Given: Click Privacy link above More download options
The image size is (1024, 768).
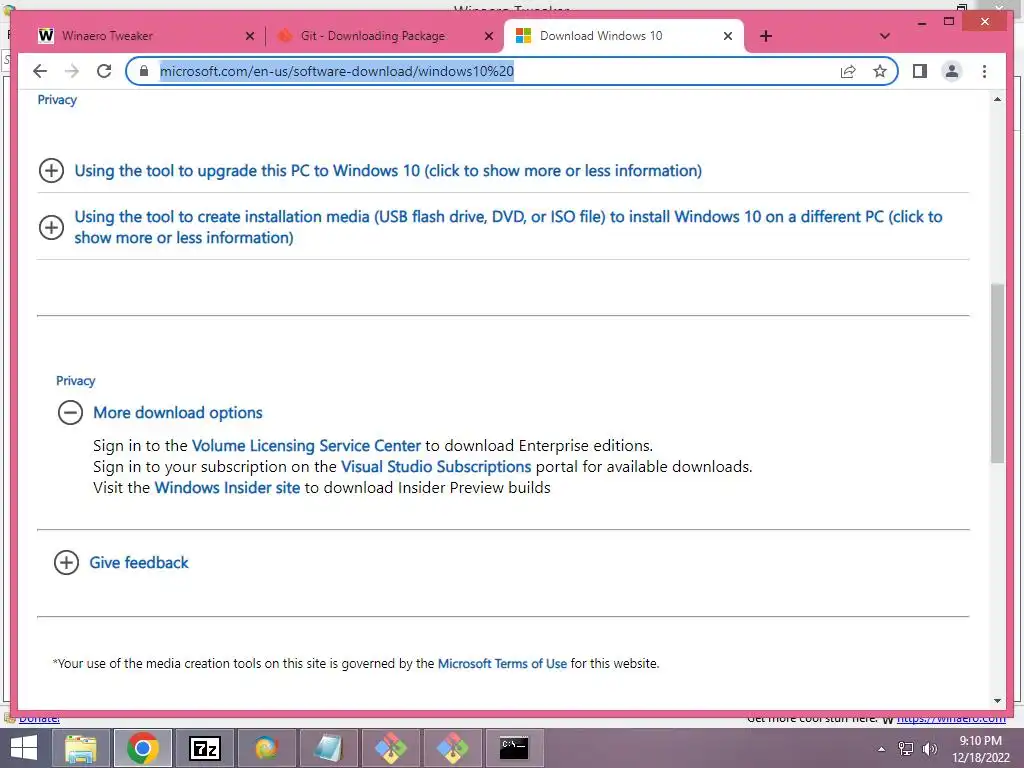Looking at the screenshot, I should coord(76,381).
